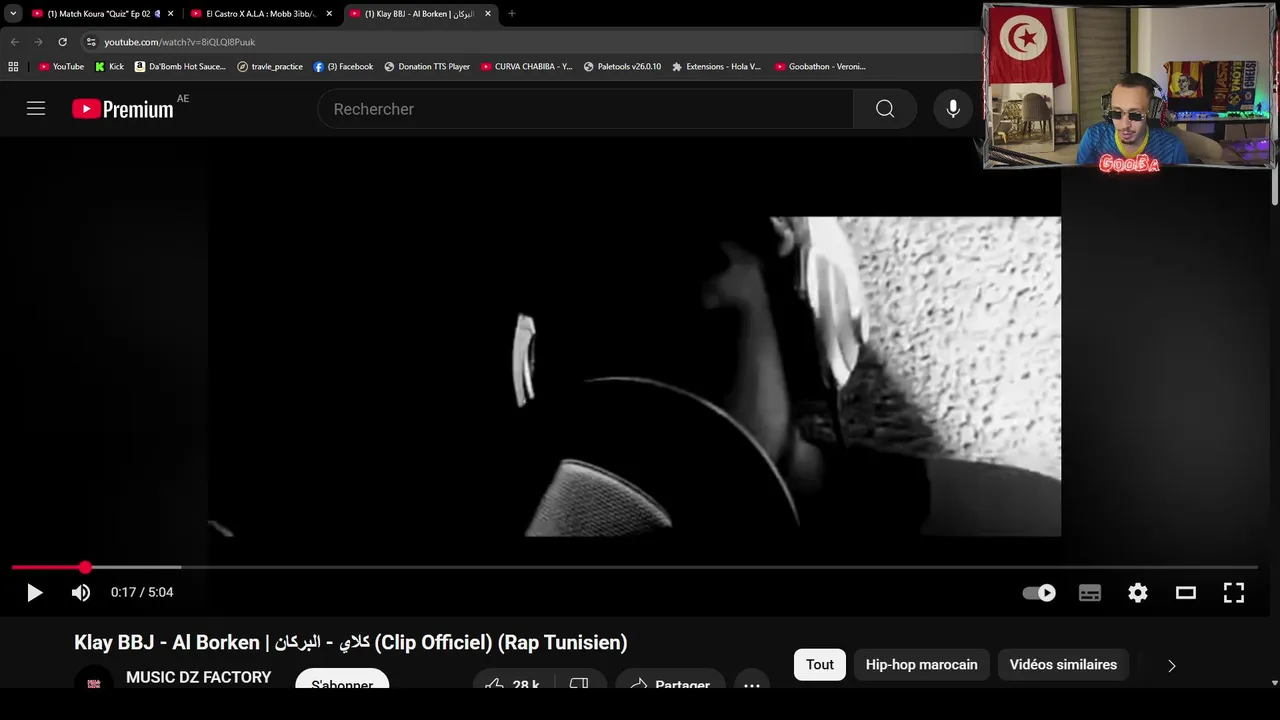Open the Kick bookmark
Screen dimensions: 1280x720
pos(110,67)
